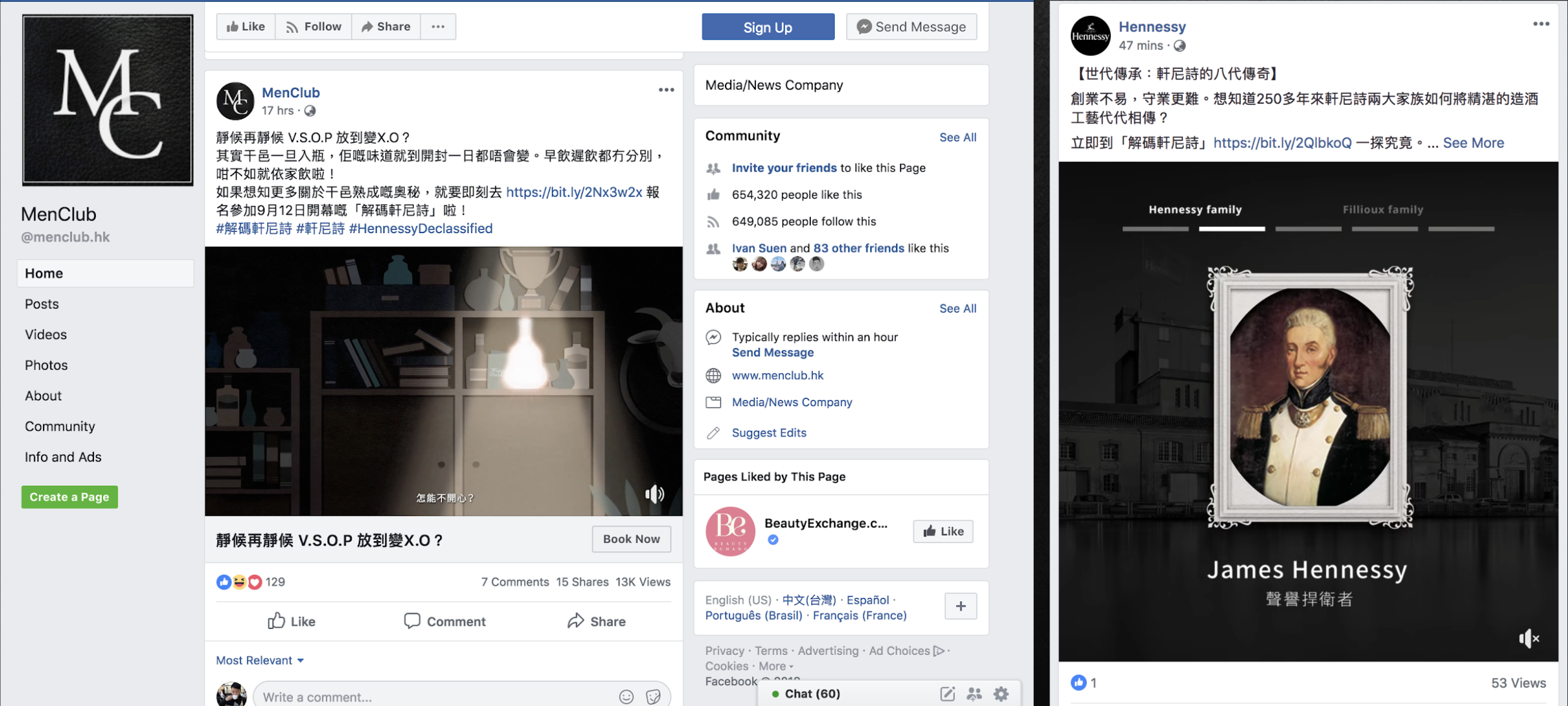Click See All in Community section
The image size is (1568, 706).
(957, 137)
